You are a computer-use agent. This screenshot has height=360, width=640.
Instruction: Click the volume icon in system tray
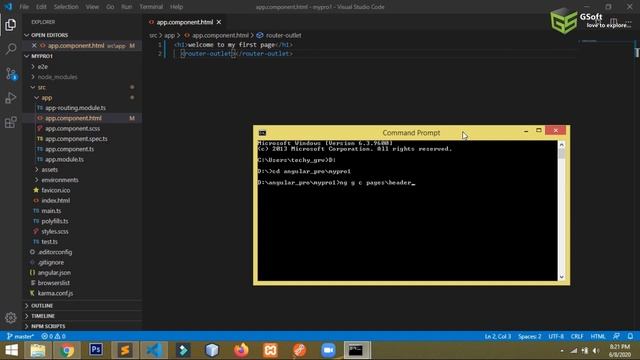596,351
